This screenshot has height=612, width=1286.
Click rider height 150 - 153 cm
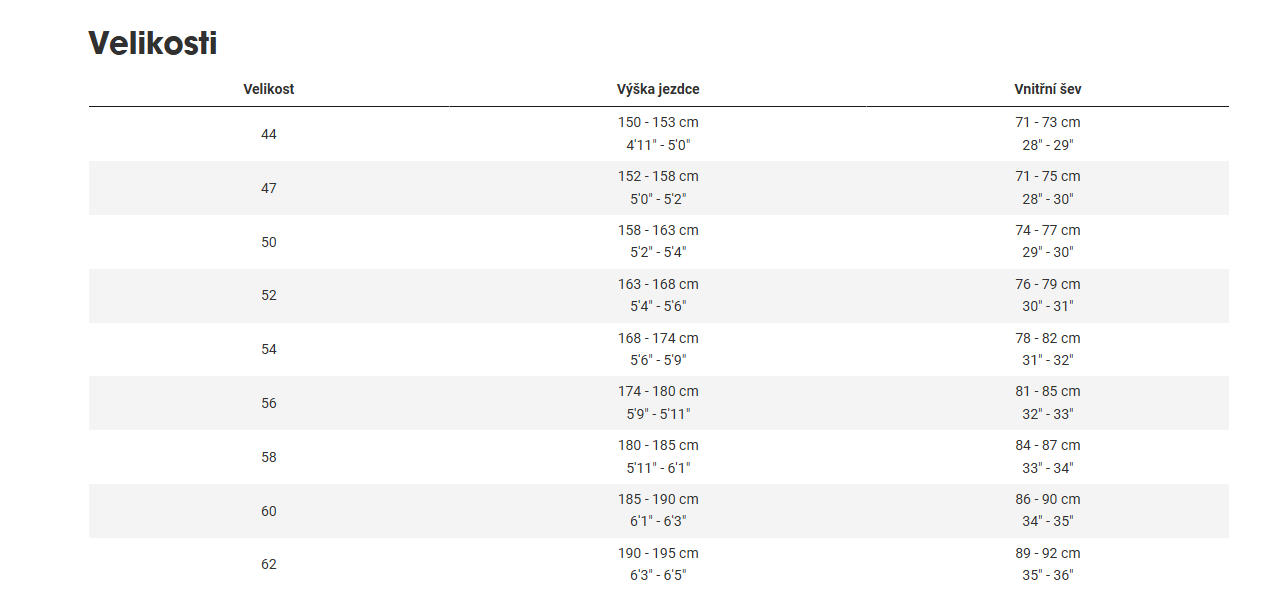tap(658, 122)
